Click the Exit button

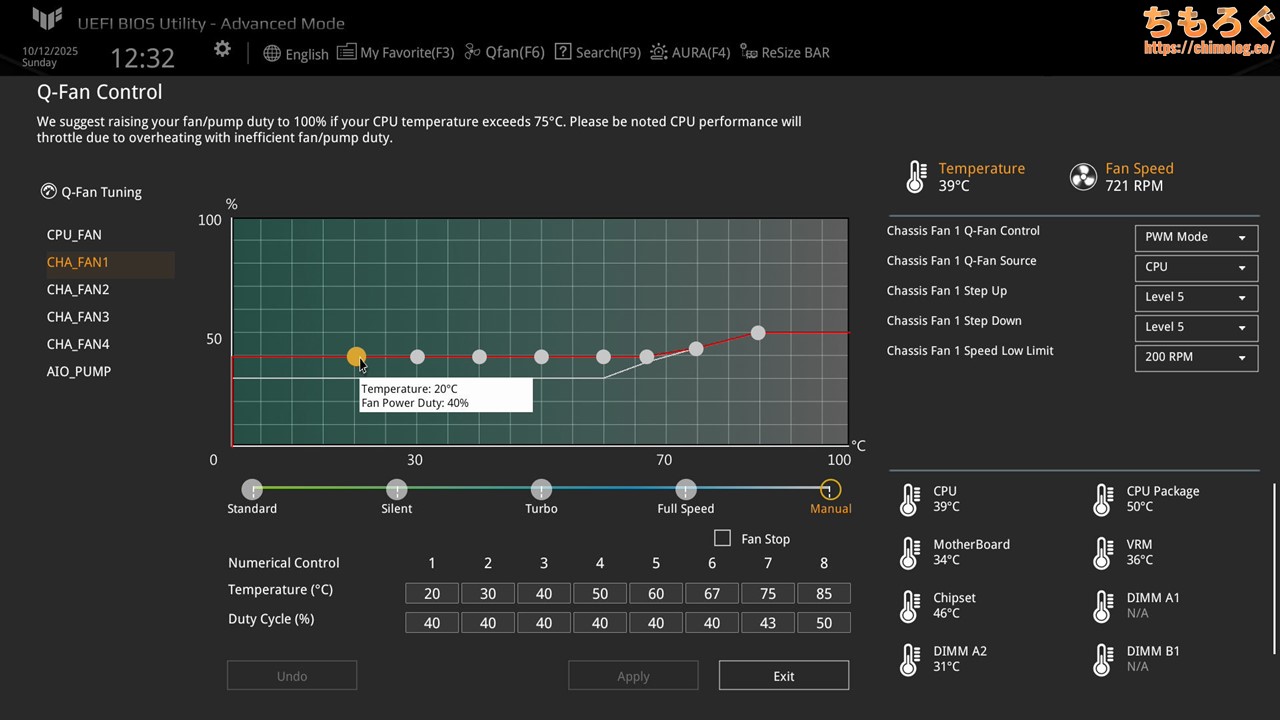[783, 676]
